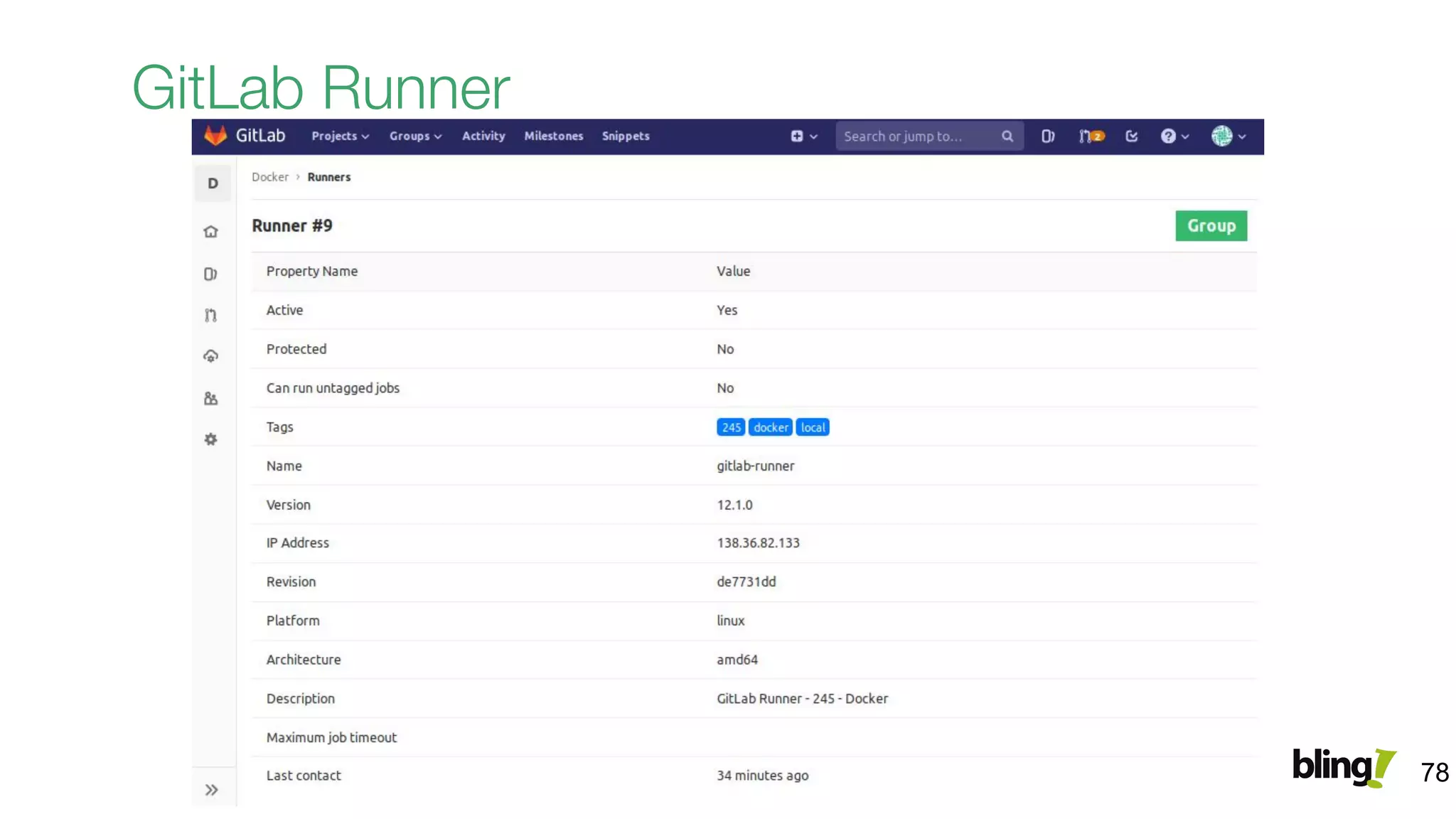1456x819 pixels.
Task: Open the Projects dropdown menu
Action: (340, 136)
